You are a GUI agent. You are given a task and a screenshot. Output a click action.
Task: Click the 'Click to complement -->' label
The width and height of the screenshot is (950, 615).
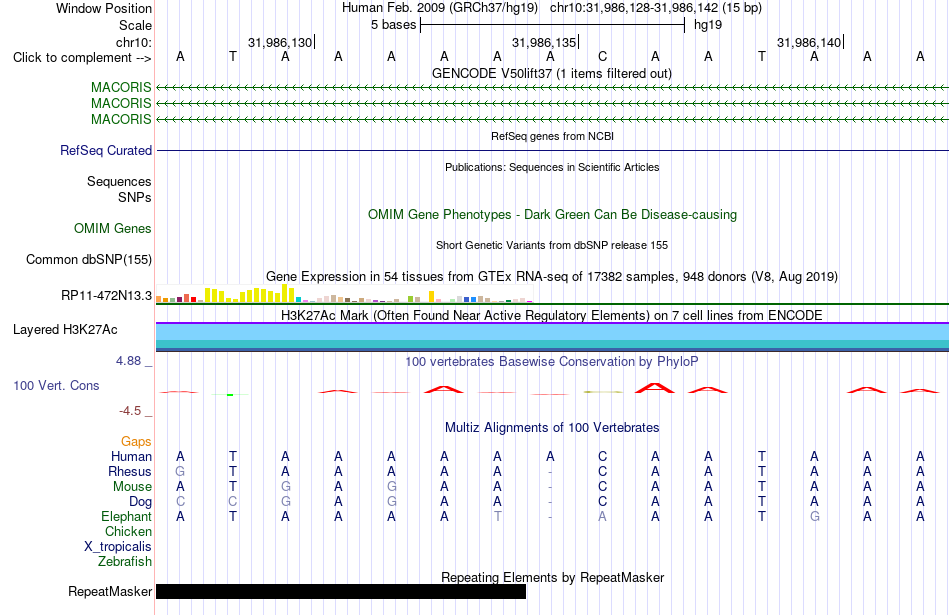pyautogui.click(x=82, y=58)
